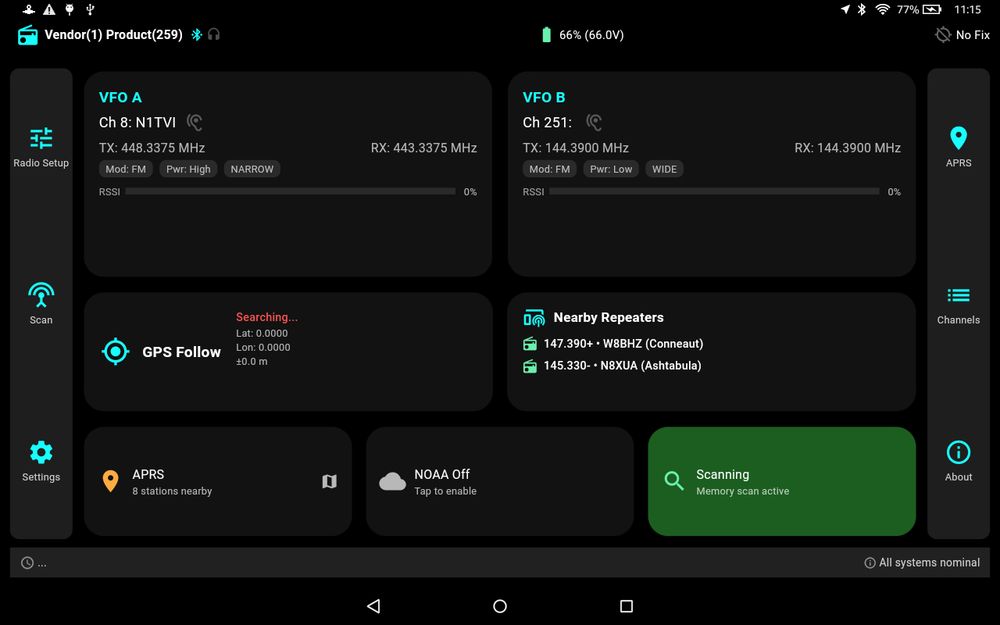Select channel Ch 8: N1TVI
This screenshot has height=625, width=1000.
(137, 122)
